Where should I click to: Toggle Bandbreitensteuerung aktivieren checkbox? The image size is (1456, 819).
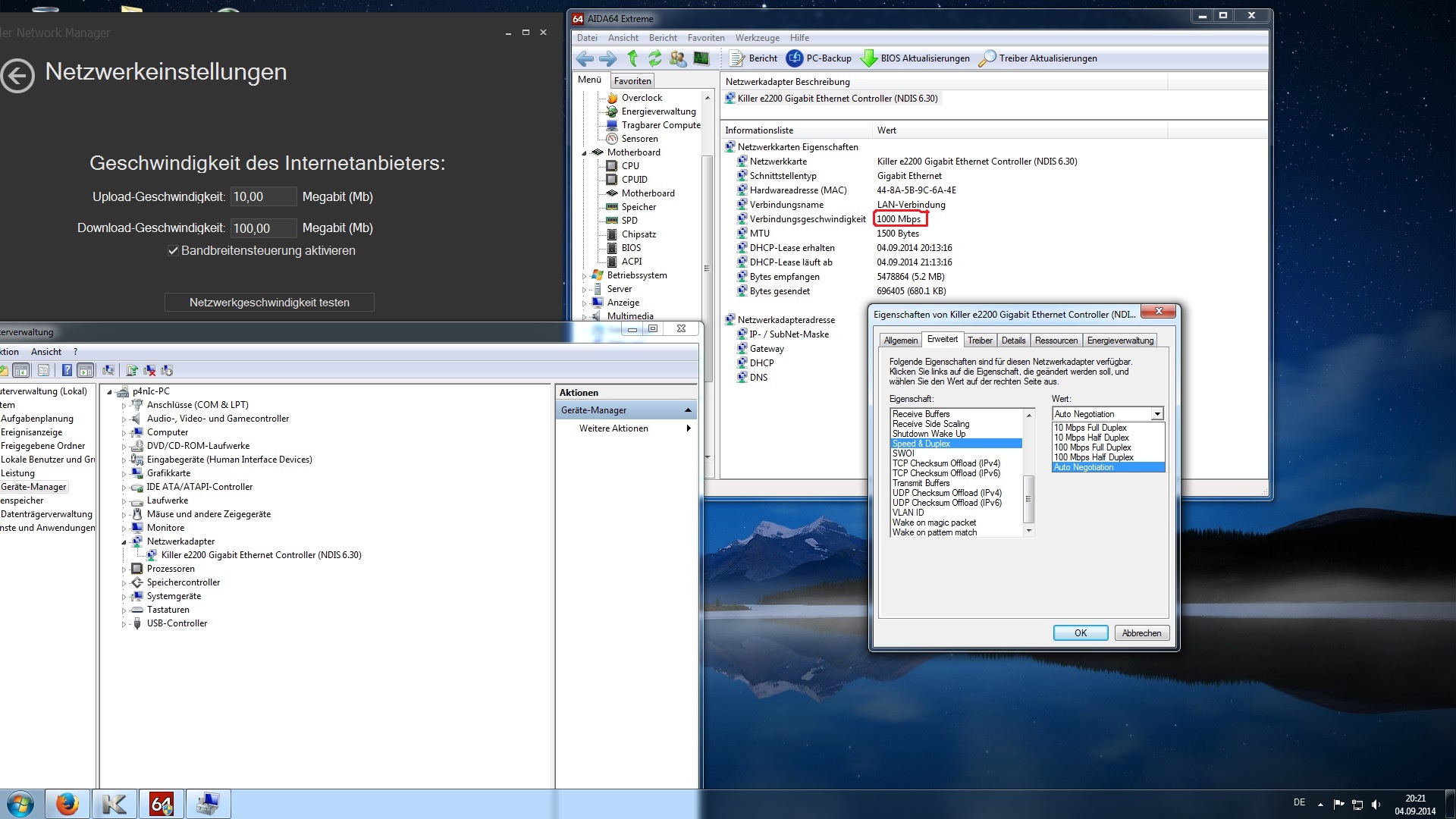click(x=173, y=251)
